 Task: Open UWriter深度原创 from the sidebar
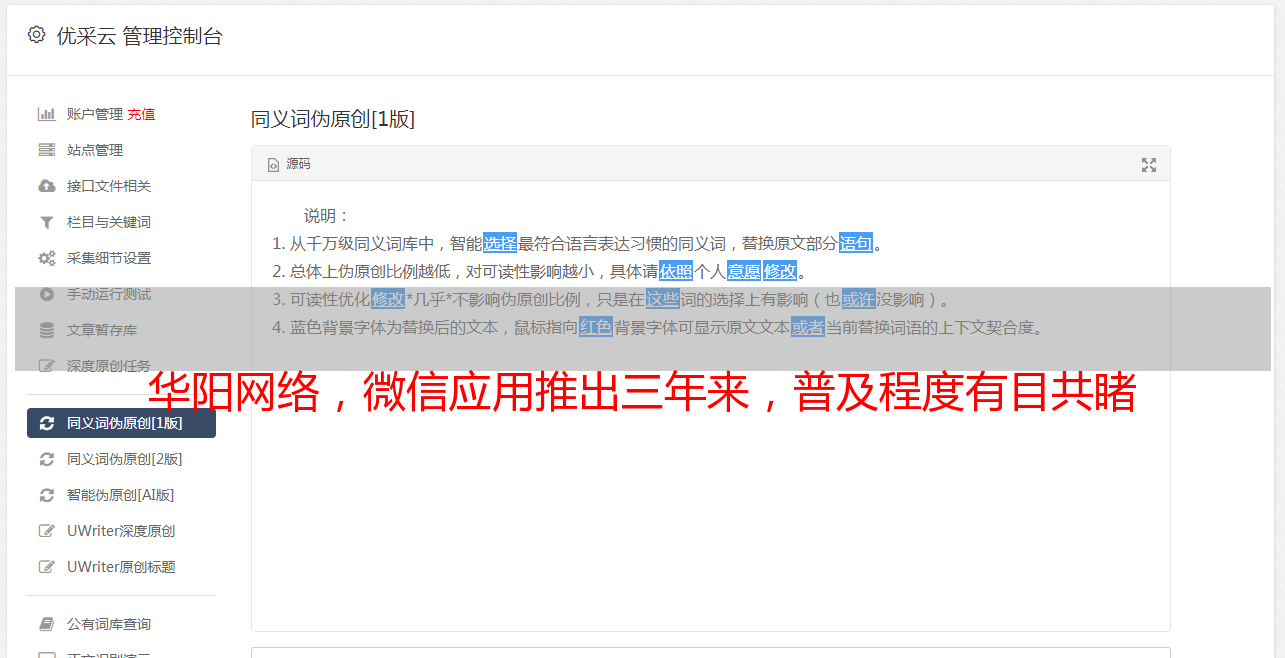click(x=121, y=531)
